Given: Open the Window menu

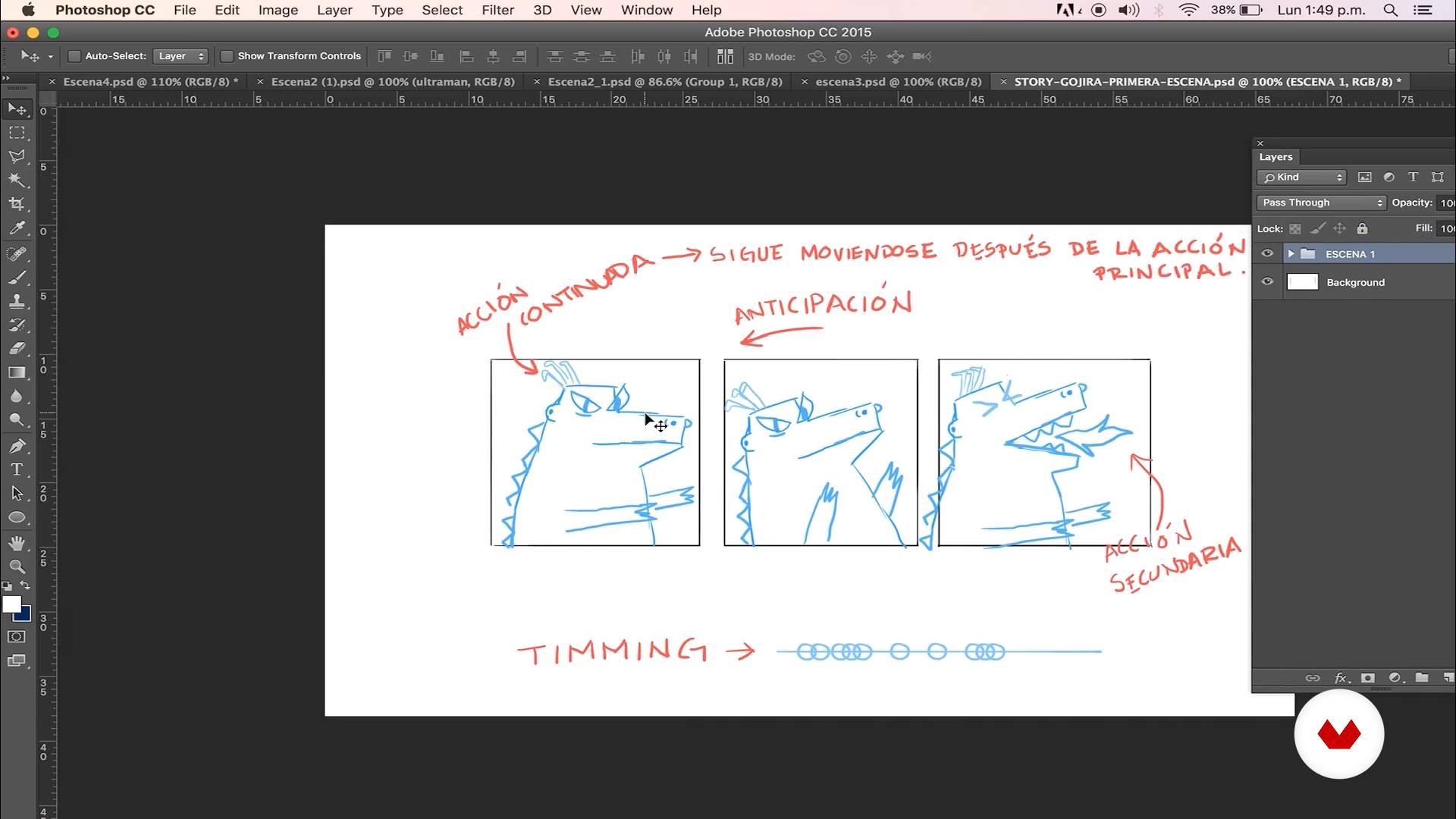Looking at the screenshot, I should point(647,10).
